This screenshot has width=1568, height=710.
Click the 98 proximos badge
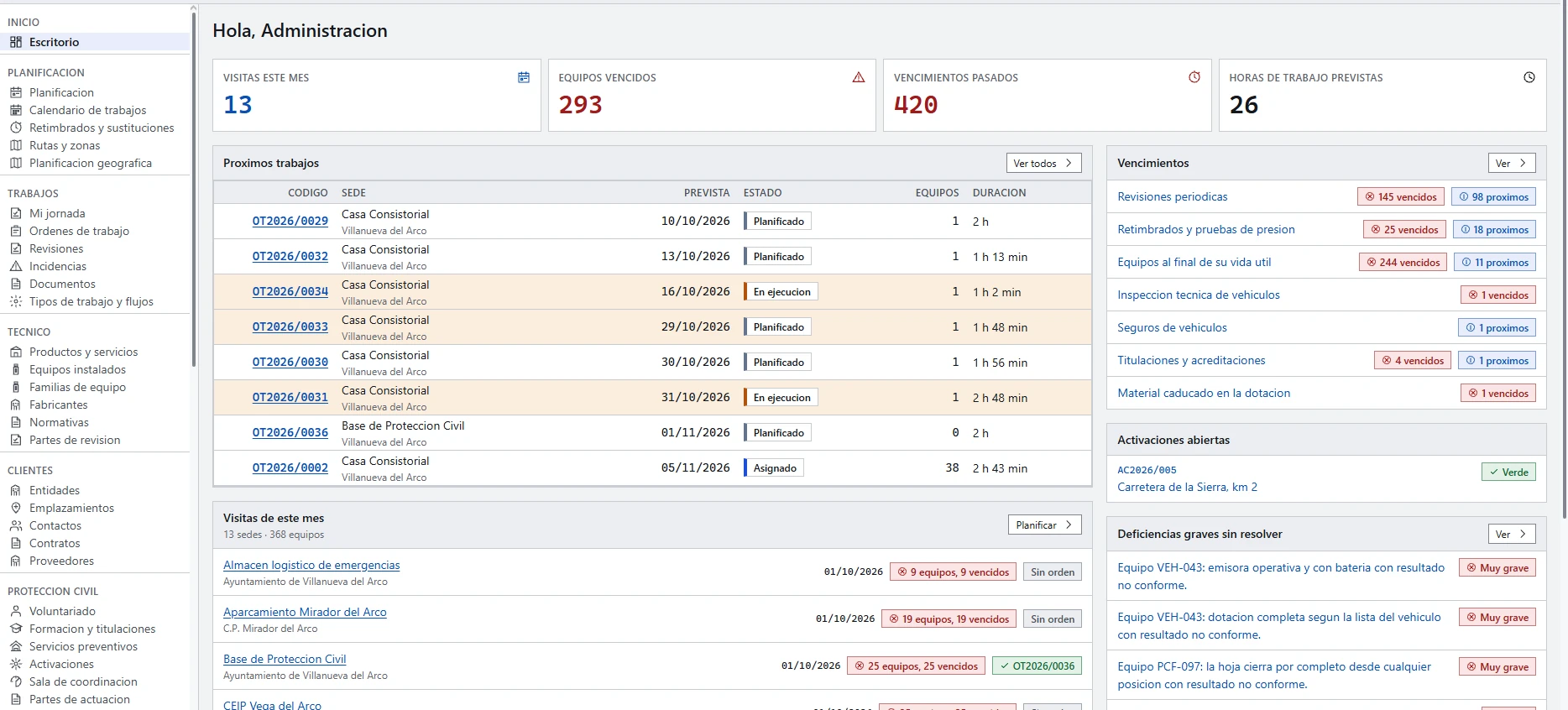coord(1493,196)
